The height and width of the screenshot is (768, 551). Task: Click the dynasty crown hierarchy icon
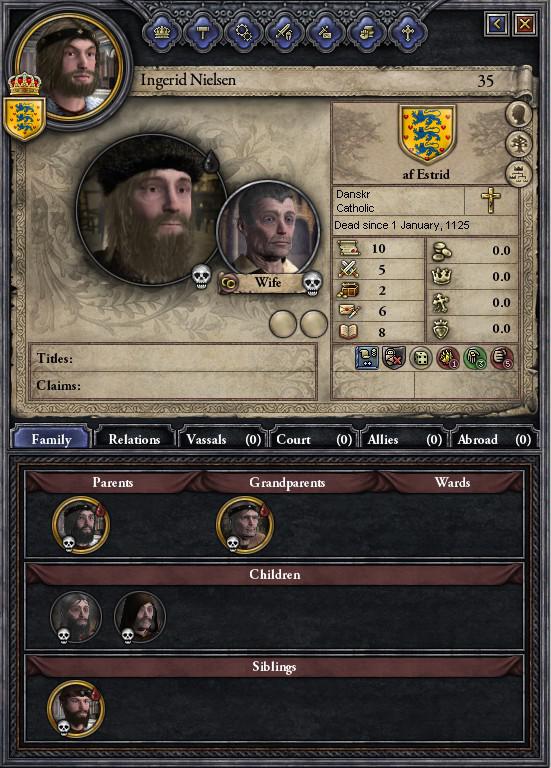518,174
